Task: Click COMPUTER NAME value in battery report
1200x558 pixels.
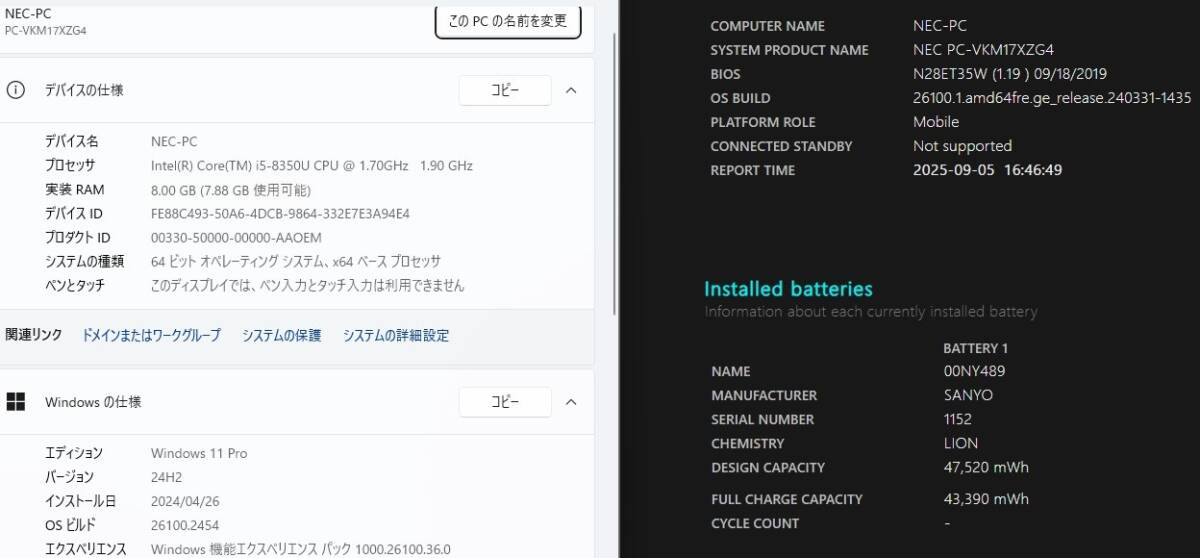Action: click(940, 26)
